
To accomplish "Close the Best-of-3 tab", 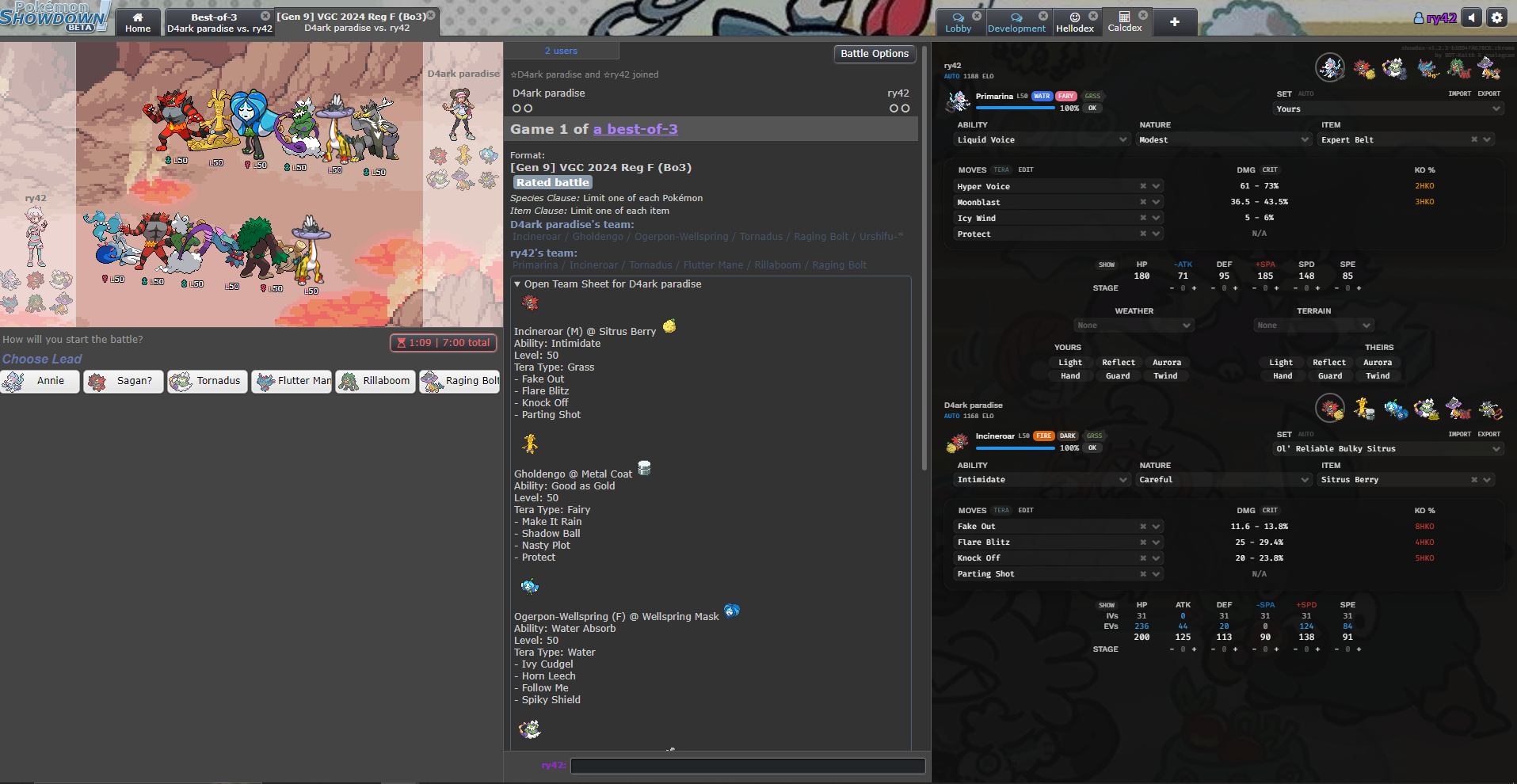I will click(265, 16).
